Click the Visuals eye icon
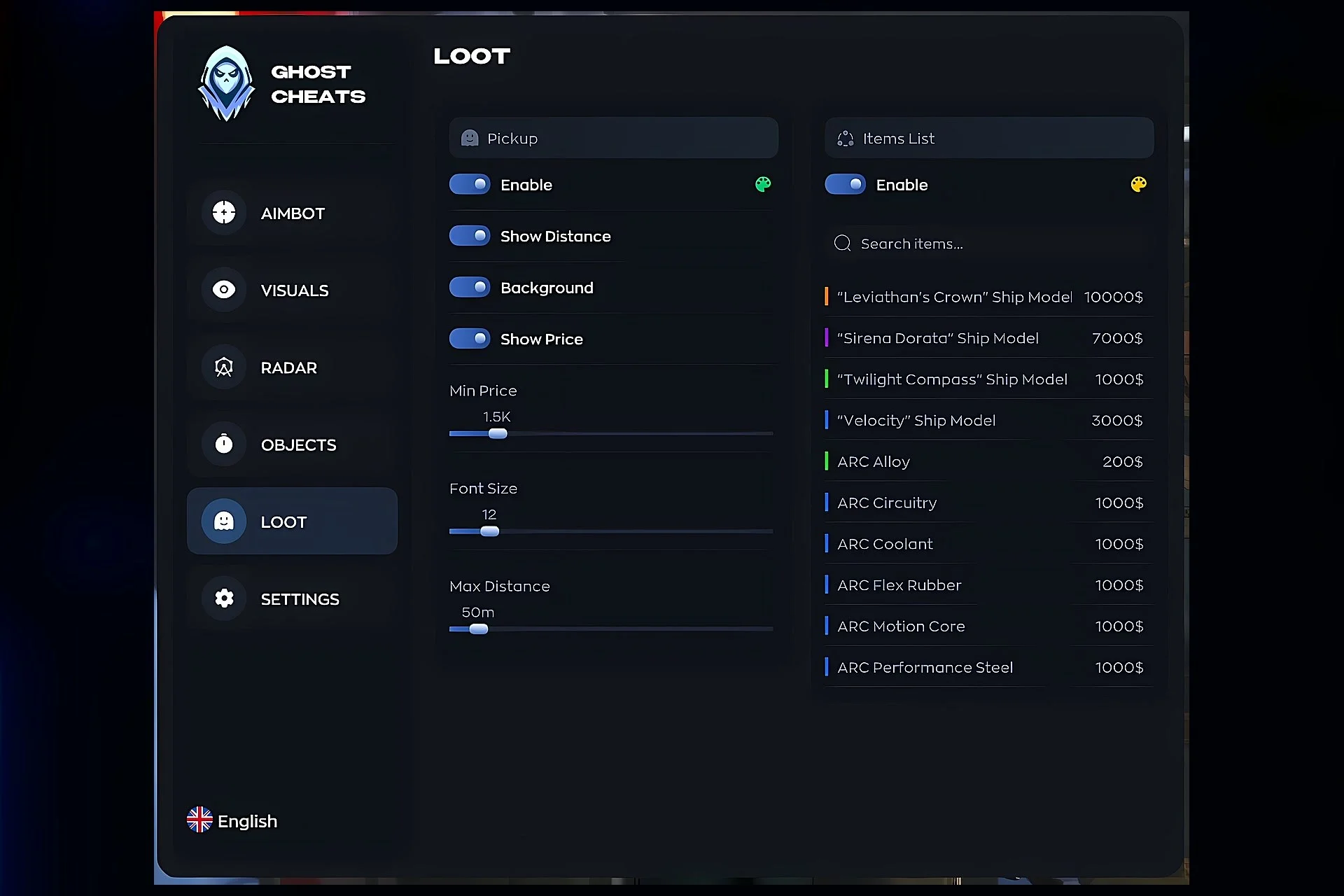The width and height of the screenshot is (1344, 896). tap(224, 289)
